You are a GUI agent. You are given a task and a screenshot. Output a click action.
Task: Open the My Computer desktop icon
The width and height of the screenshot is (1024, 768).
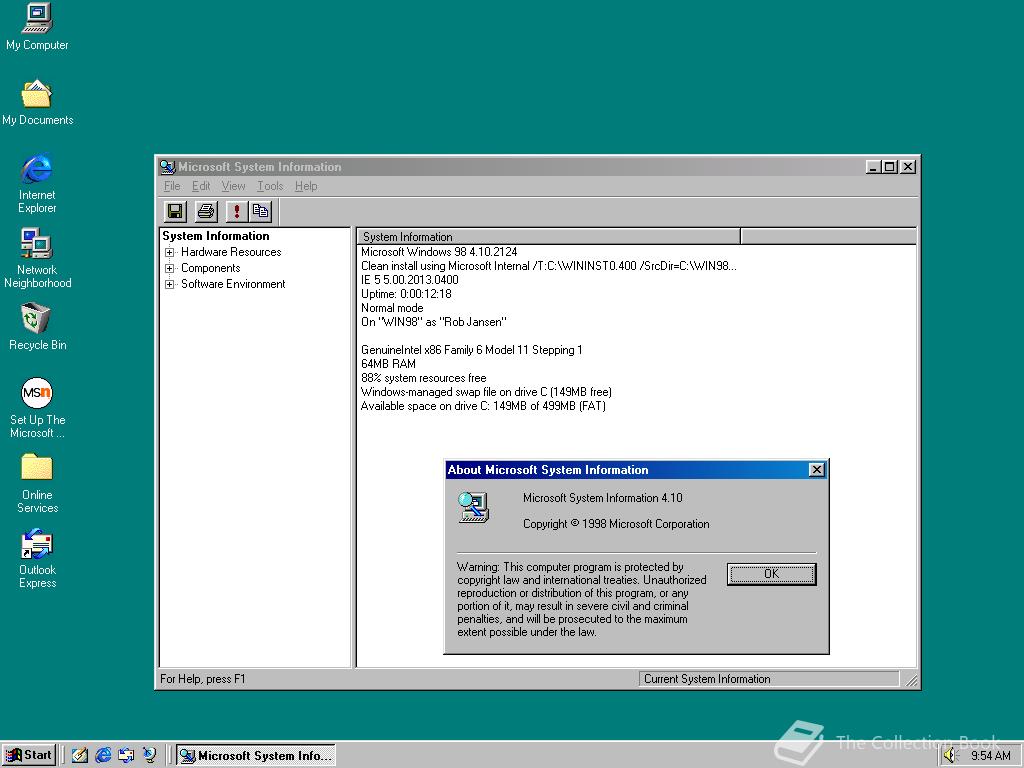37,27
